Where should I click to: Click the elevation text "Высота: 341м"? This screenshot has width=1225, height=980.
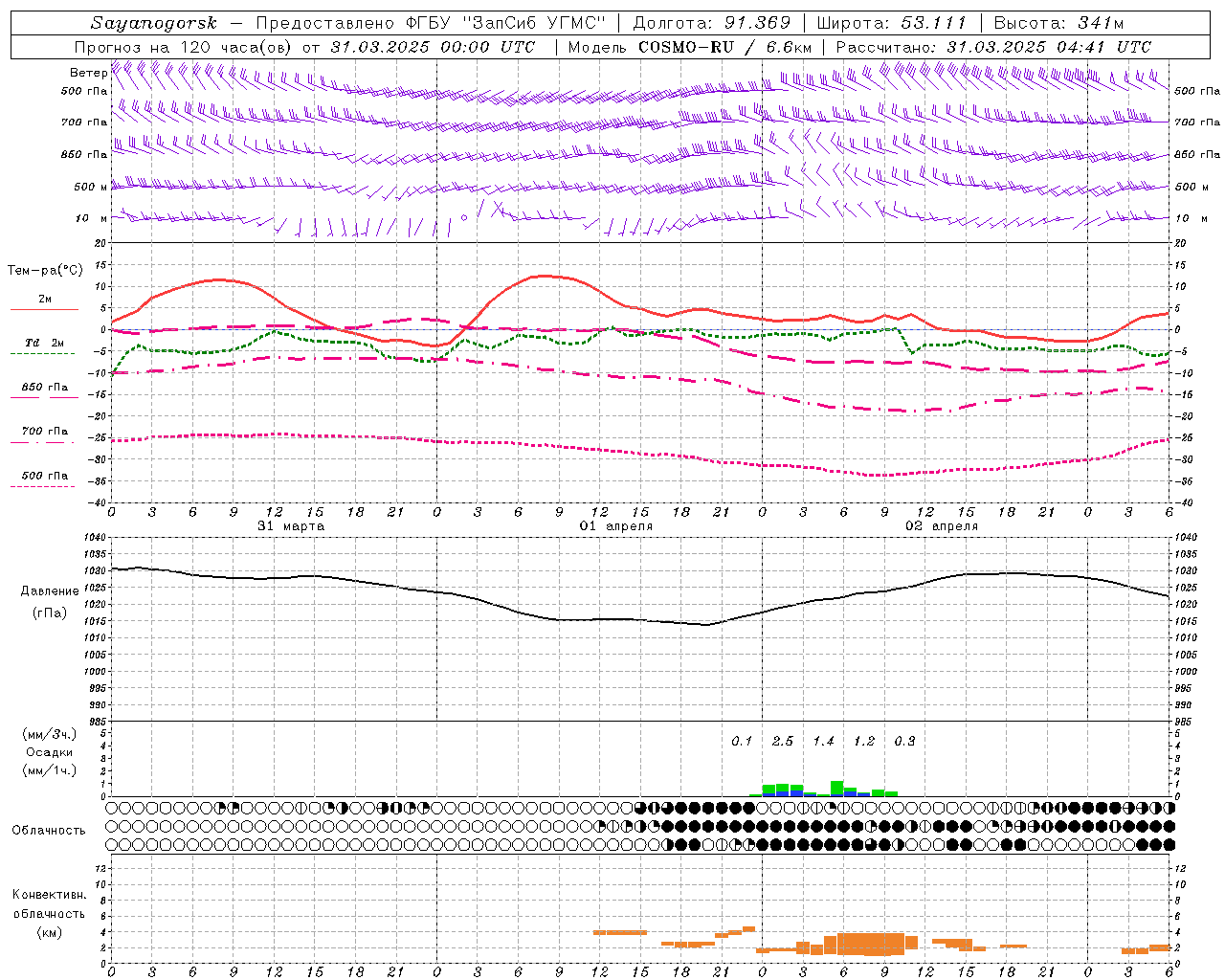[1058, 23]
